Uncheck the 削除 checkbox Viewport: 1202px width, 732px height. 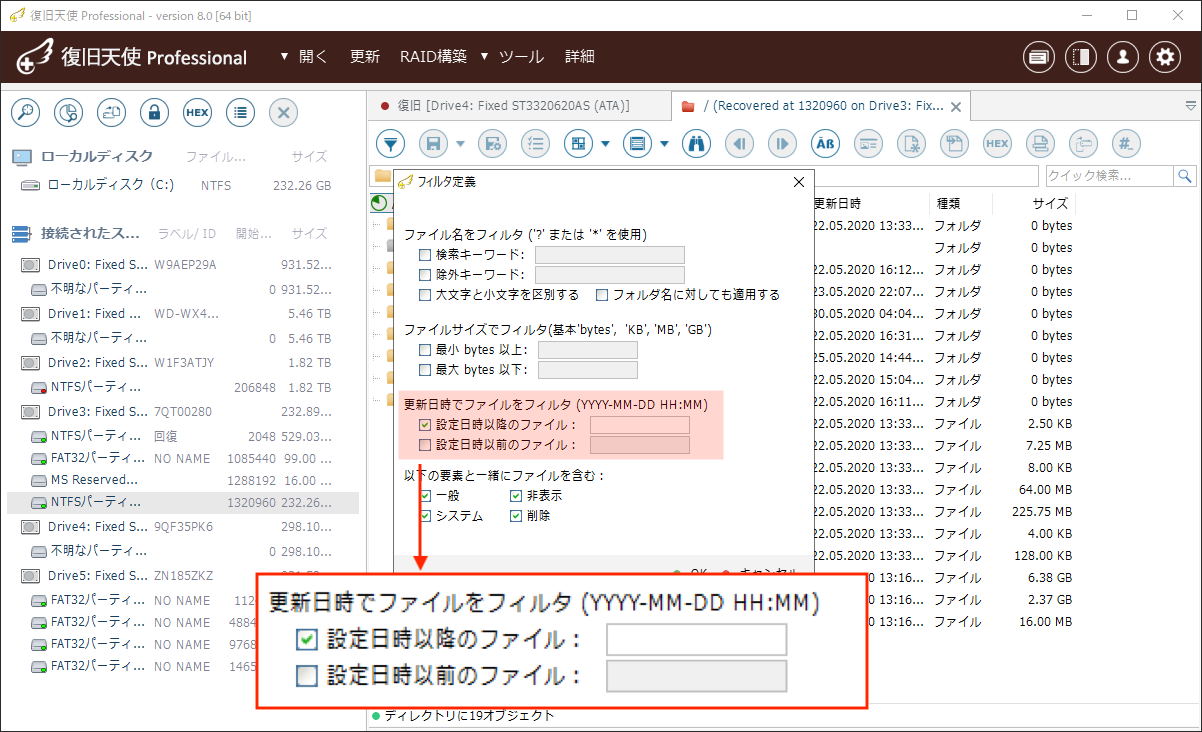coord(516,516)
